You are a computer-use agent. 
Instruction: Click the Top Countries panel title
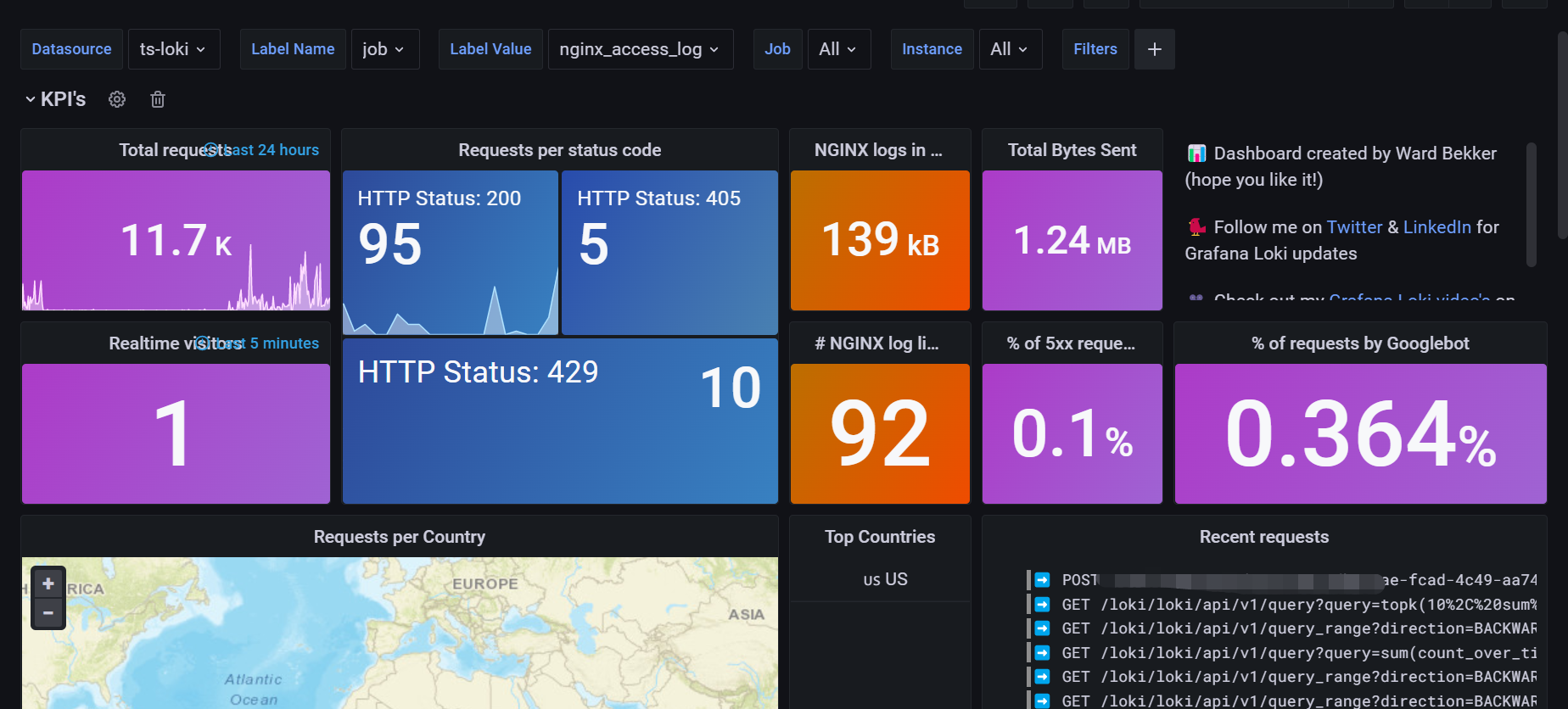(880, 537)
